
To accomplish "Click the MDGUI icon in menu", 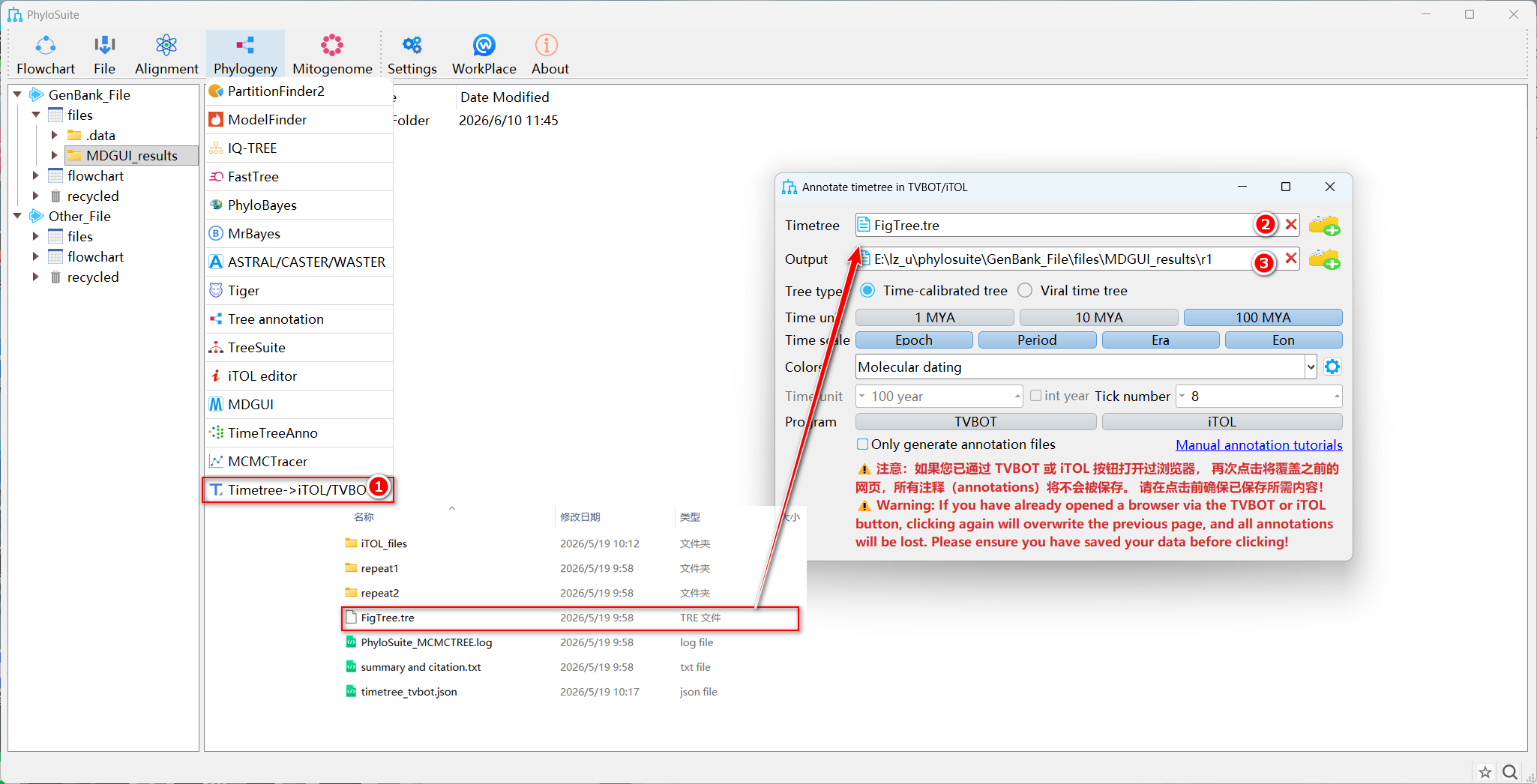I will (216, 405).
